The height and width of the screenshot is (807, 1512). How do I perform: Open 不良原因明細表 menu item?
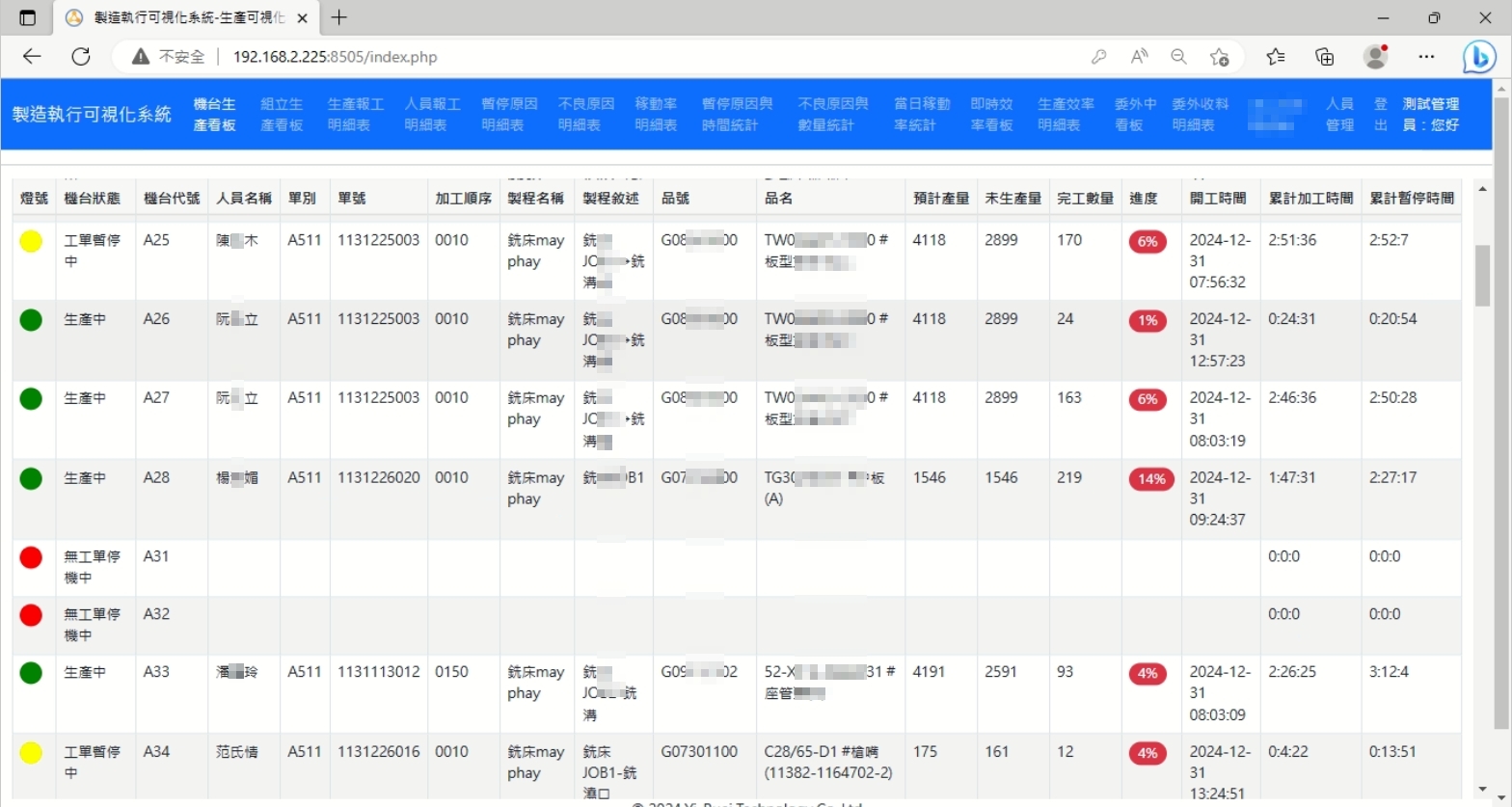[586, 114]
